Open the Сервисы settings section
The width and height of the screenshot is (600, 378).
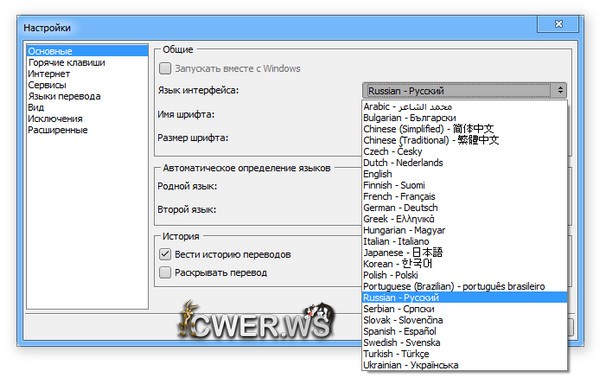coord(87,85)
